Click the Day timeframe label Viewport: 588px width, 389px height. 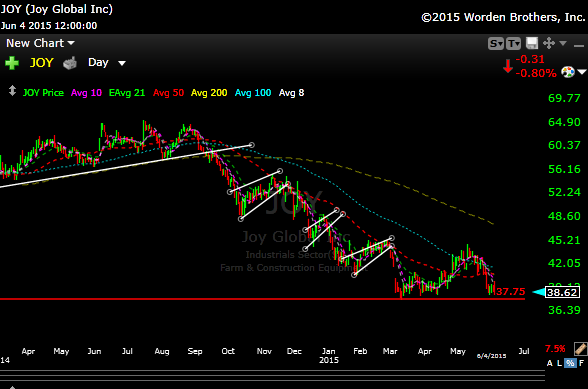98,62
